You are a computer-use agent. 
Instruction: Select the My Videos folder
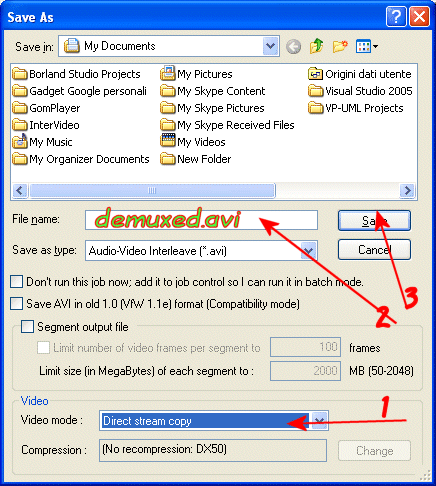tap(193, 142)
